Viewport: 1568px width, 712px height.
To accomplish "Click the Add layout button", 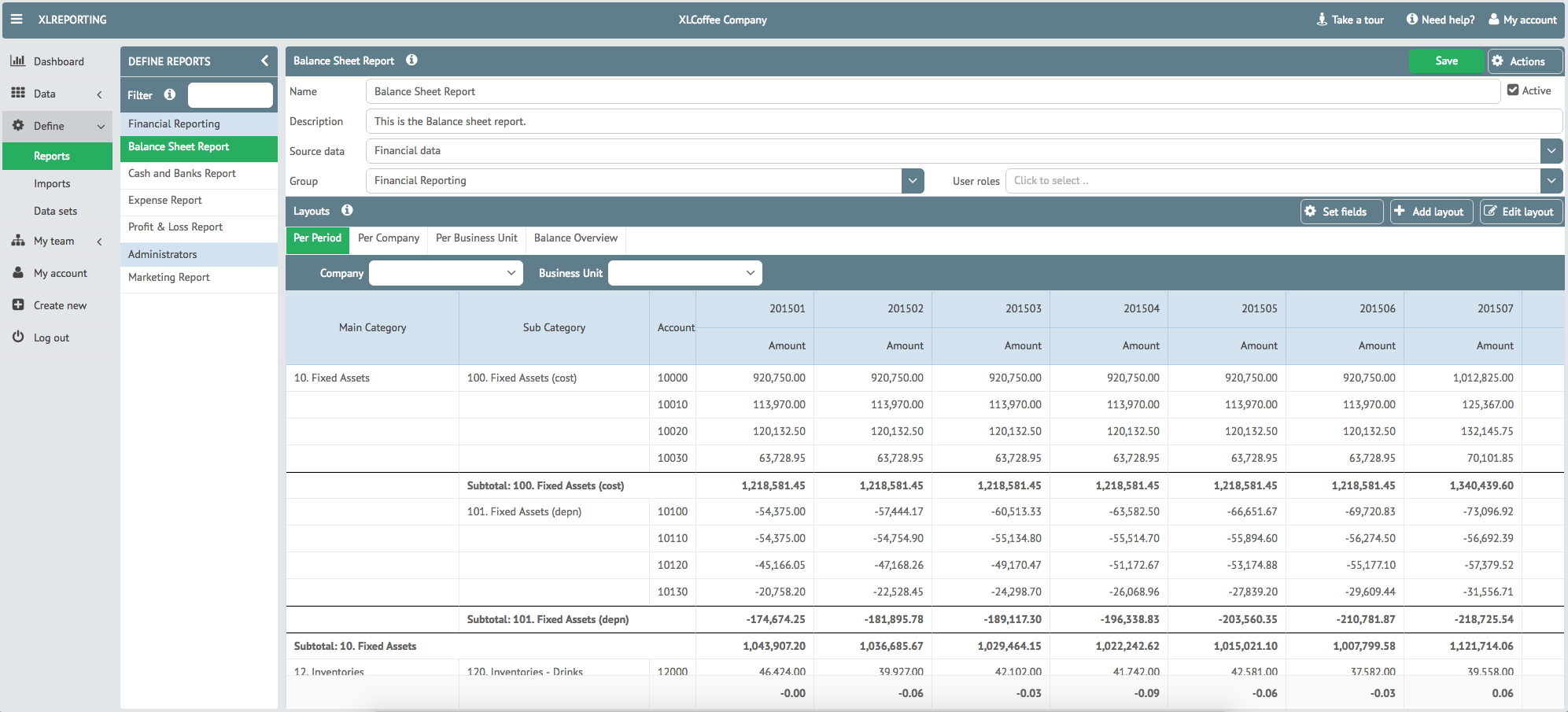I will coord(1431,211).
